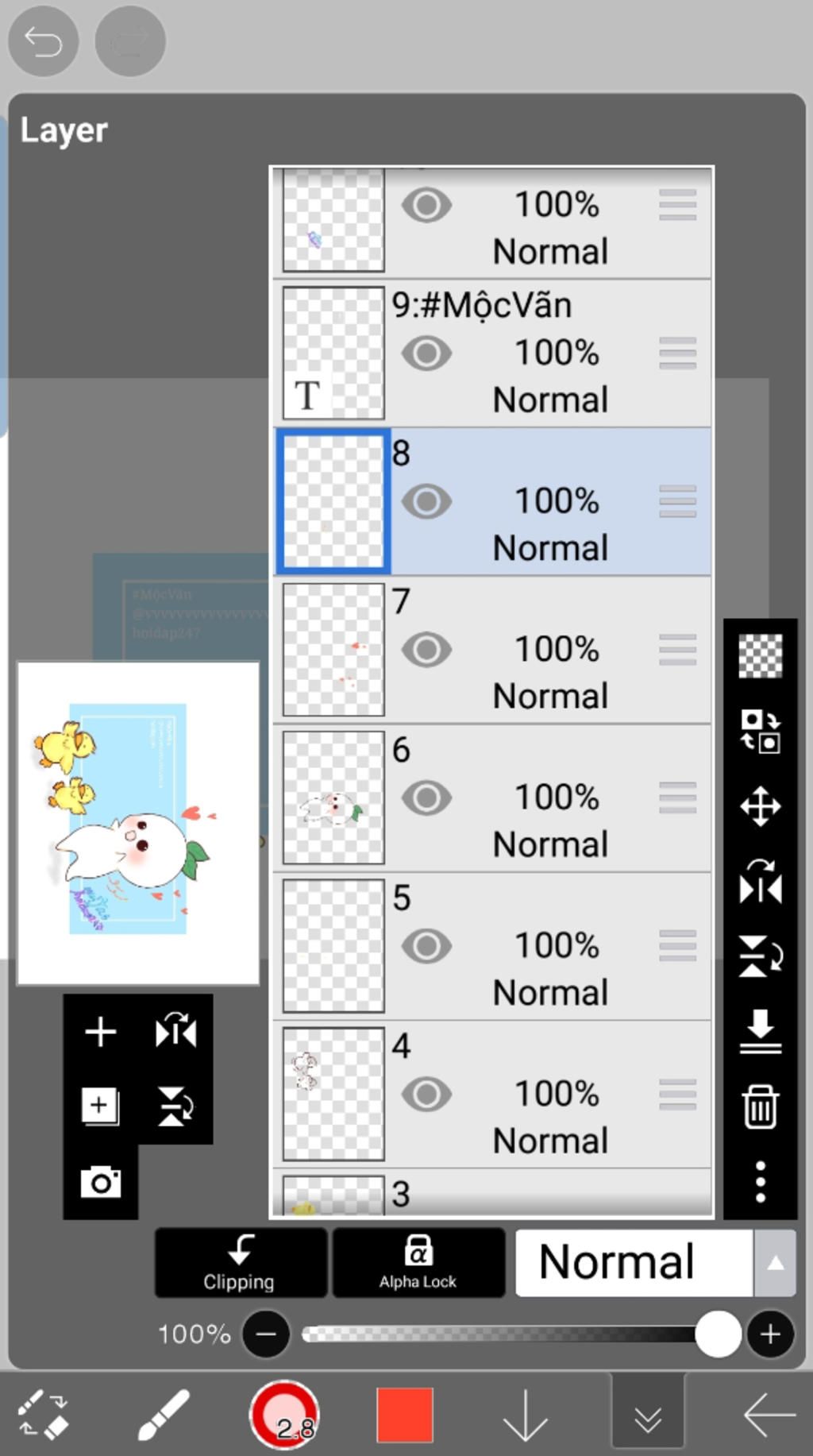Collapse panel with double chevron down
This screenshot has height=1456, width=813.
tap(648, 1415)
